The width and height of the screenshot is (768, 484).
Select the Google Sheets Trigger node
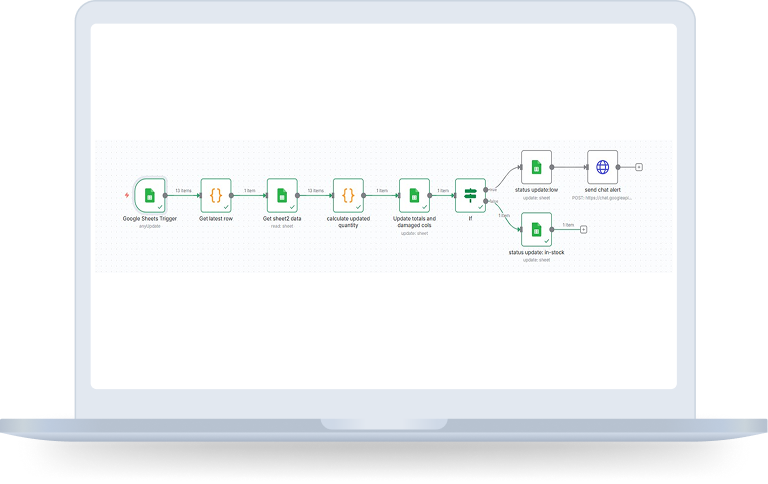[149, 194]
